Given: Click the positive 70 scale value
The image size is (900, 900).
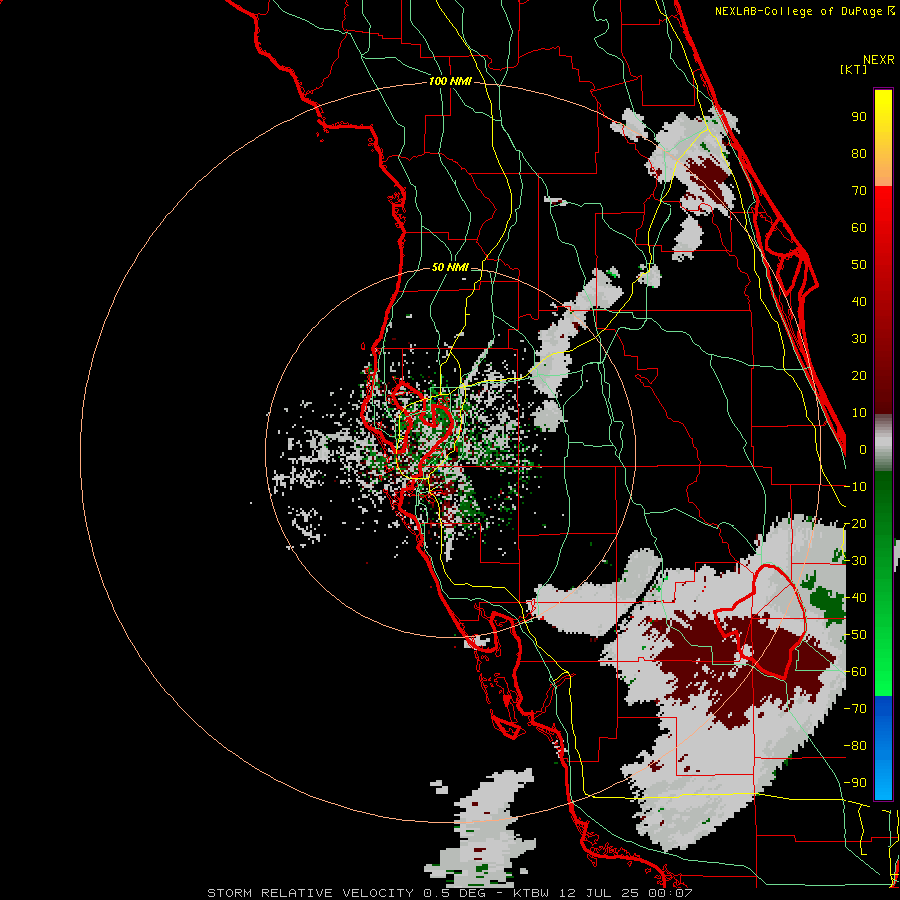Looking at the screenshot, I should pyautogui.click(x=859, y=191).
